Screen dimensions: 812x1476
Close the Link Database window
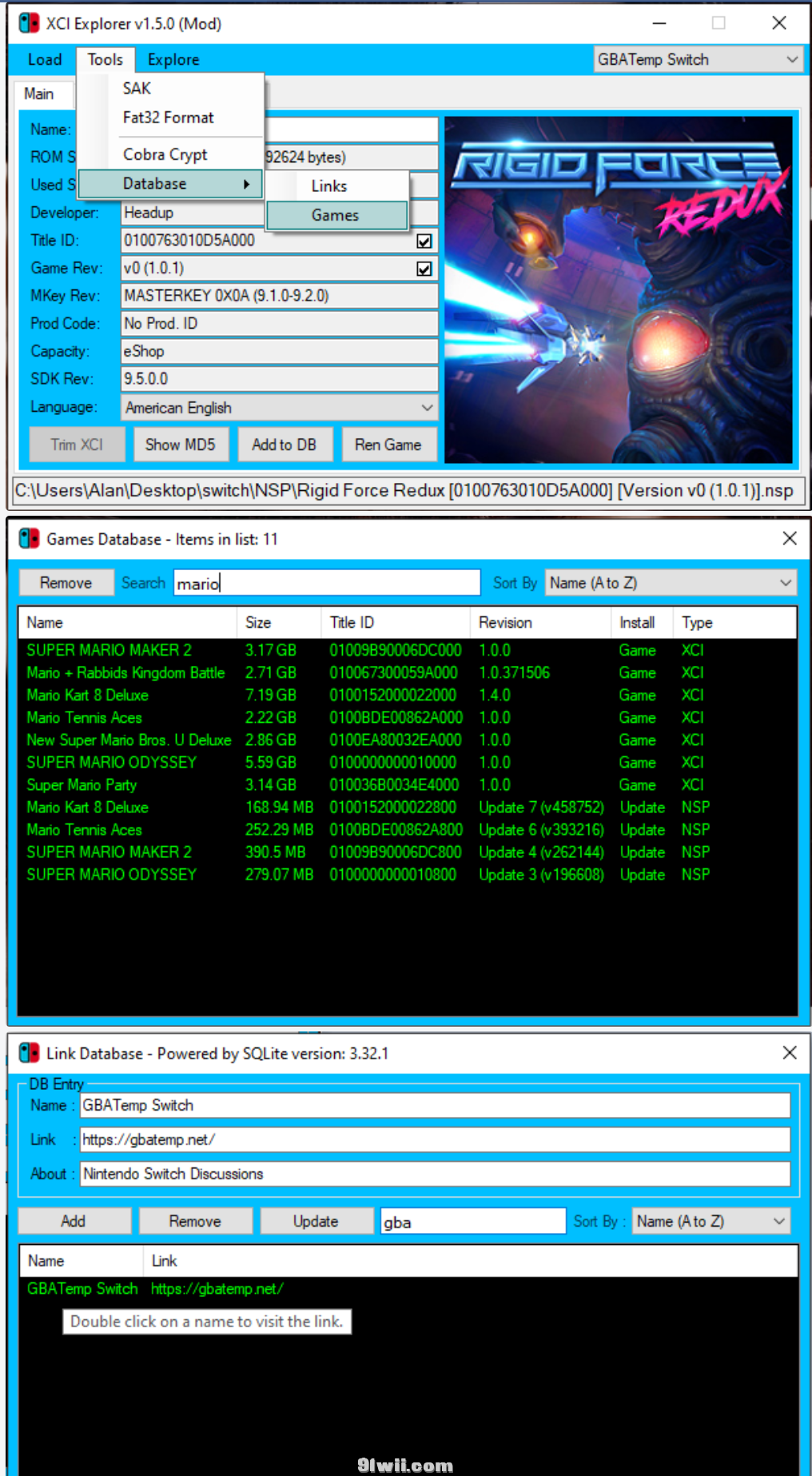790,1053
